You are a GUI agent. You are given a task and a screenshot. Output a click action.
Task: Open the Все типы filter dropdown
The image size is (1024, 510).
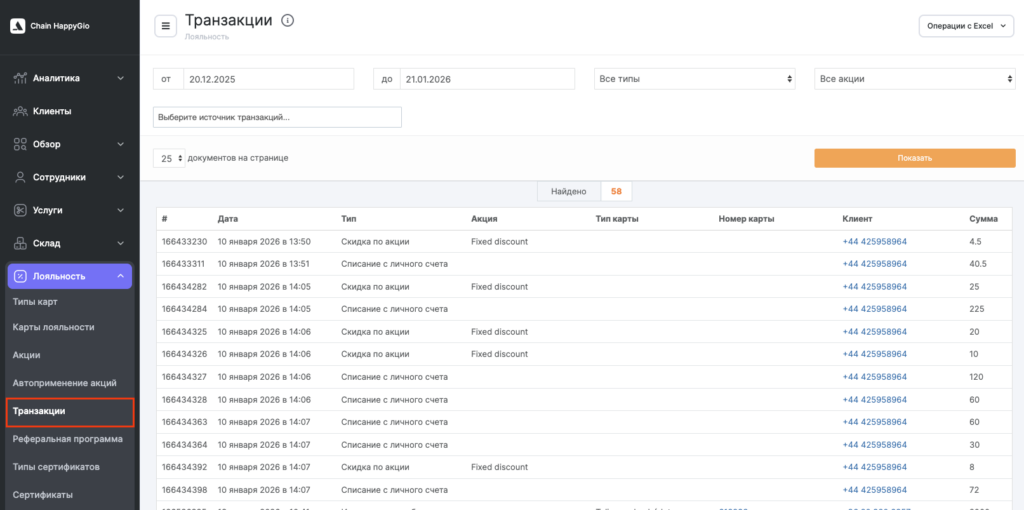tap(695, 79)
